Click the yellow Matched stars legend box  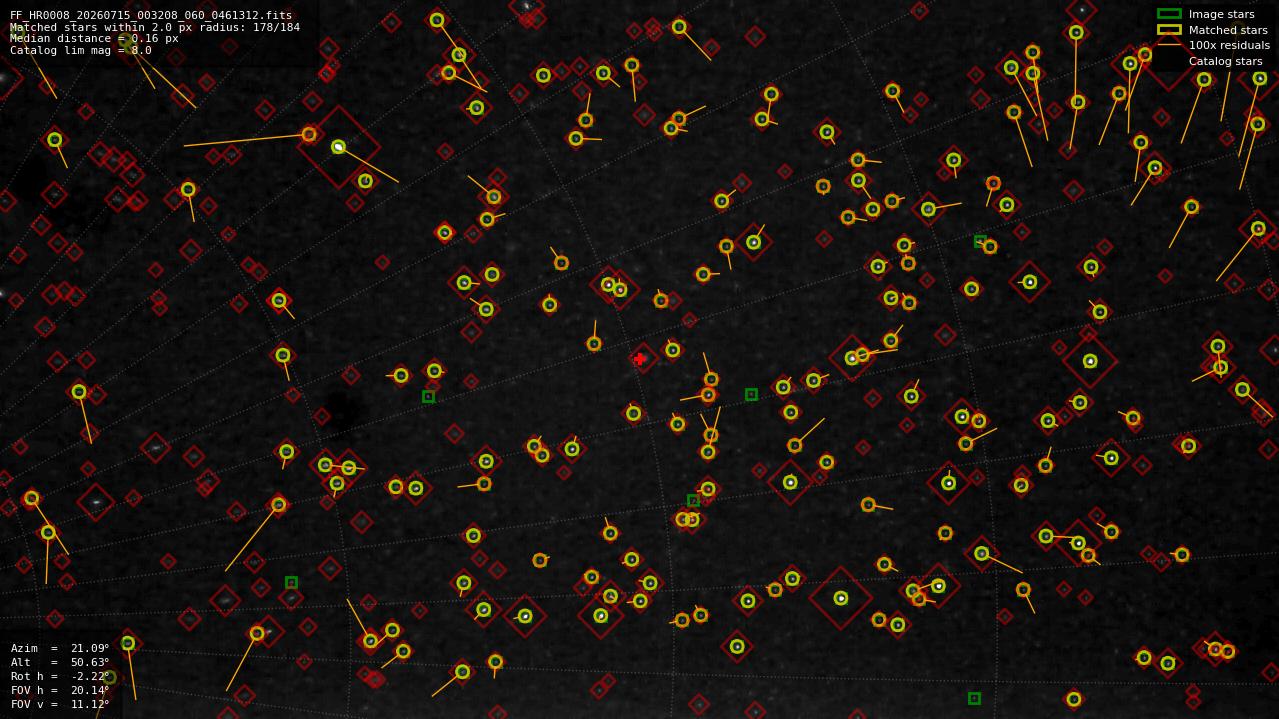pos(1169,30)
